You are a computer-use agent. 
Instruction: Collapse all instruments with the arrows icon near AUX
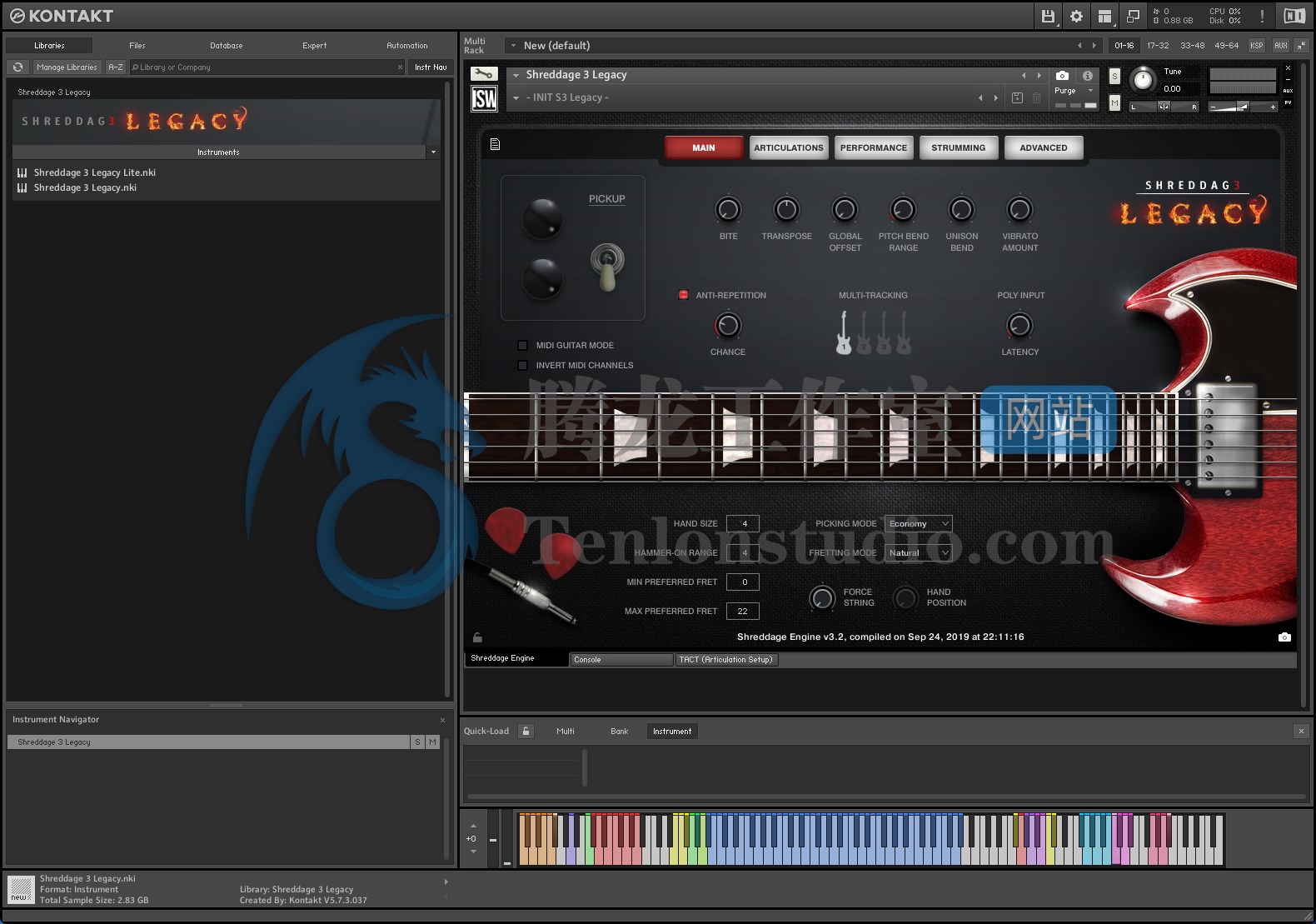click(1301, 46)
